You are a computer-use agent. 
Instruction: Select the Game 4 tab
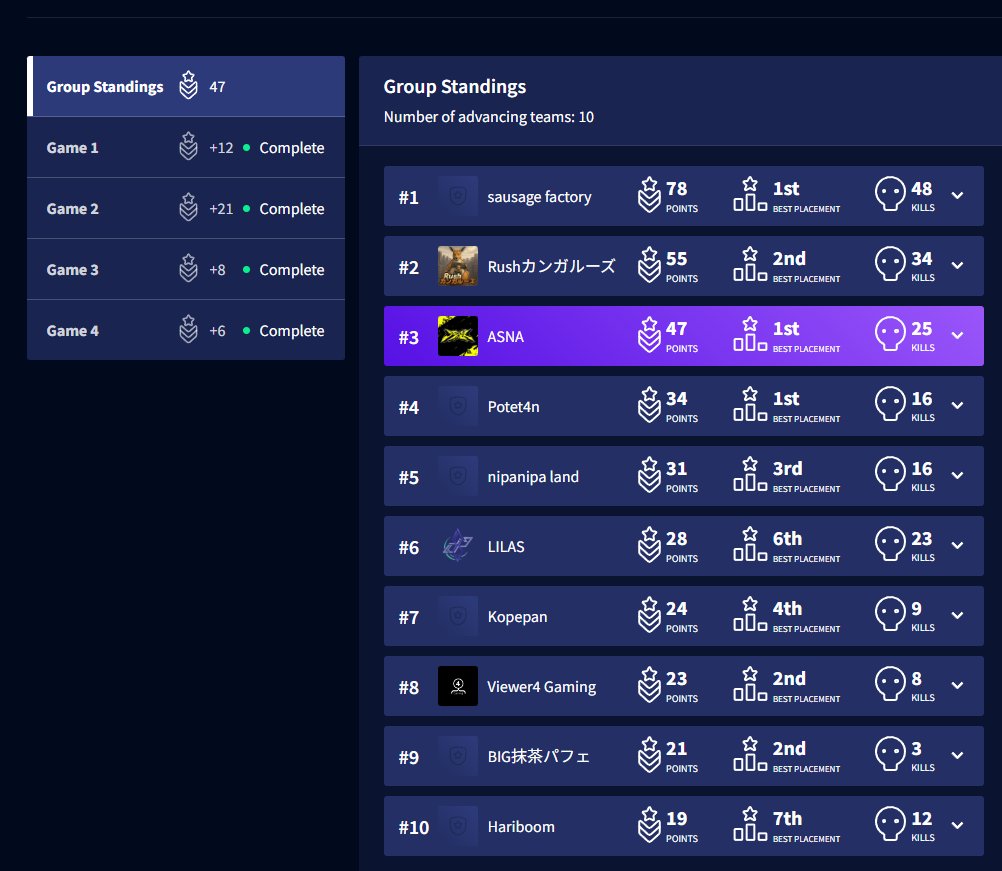click(186, 330)
